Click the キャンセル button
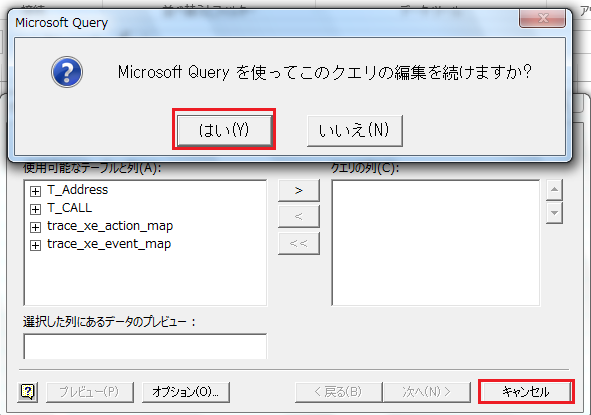This screenshot has height=415, width=591. [526, 392]
